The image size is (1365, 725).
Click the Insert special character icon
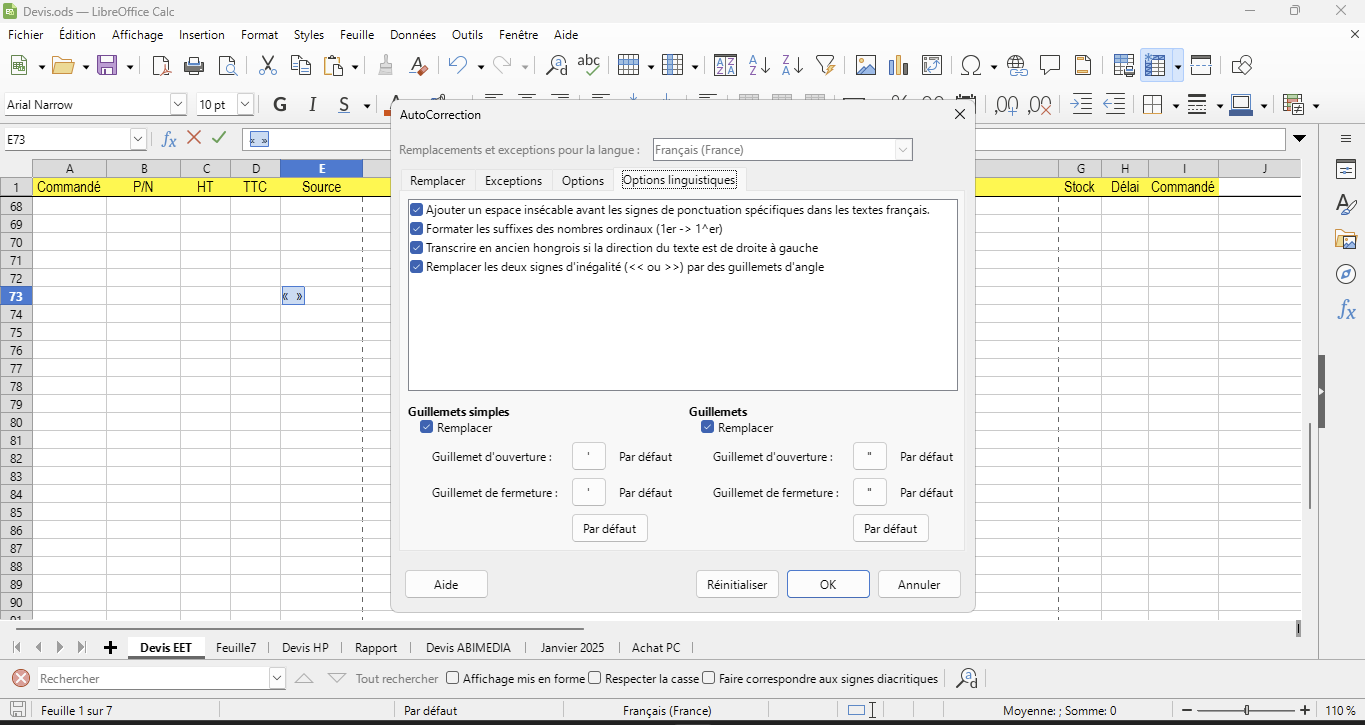969,66
